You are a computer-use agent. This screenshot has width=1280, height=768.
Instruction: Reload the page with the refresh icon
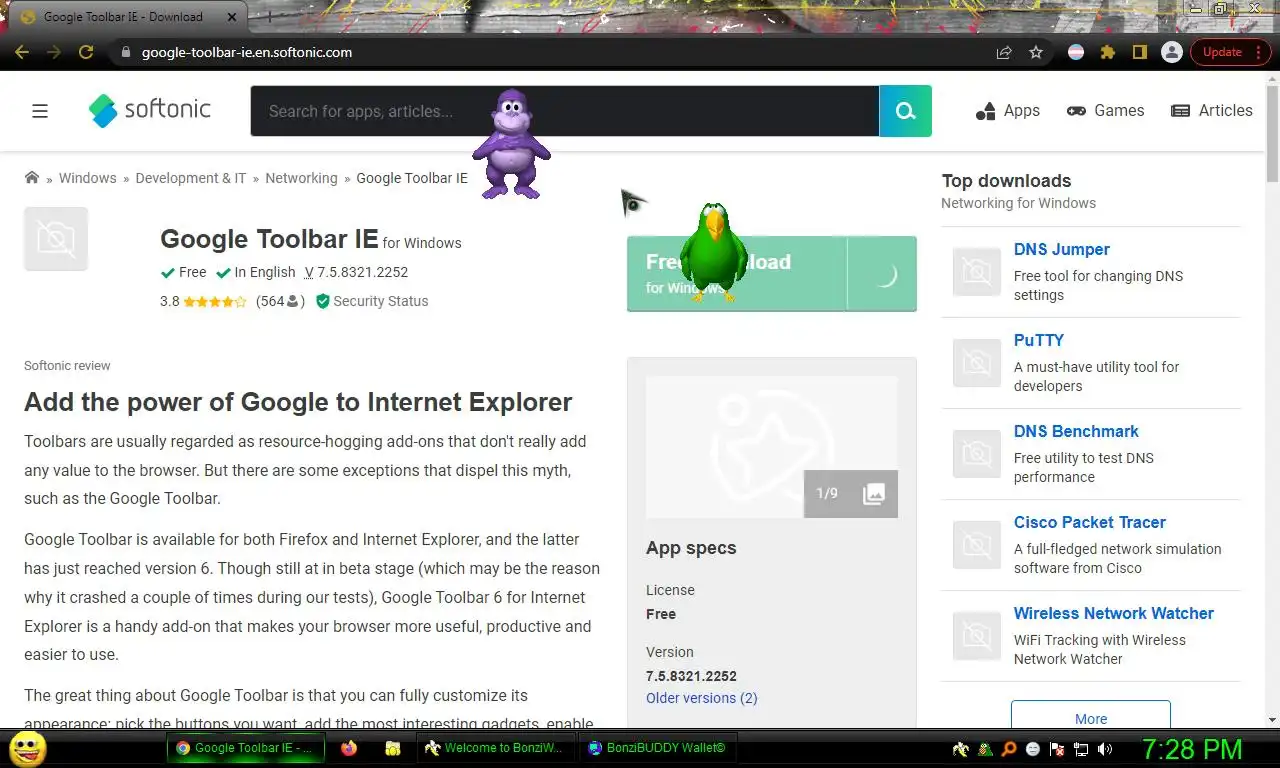pyautogui.click(x=86, y=52)
